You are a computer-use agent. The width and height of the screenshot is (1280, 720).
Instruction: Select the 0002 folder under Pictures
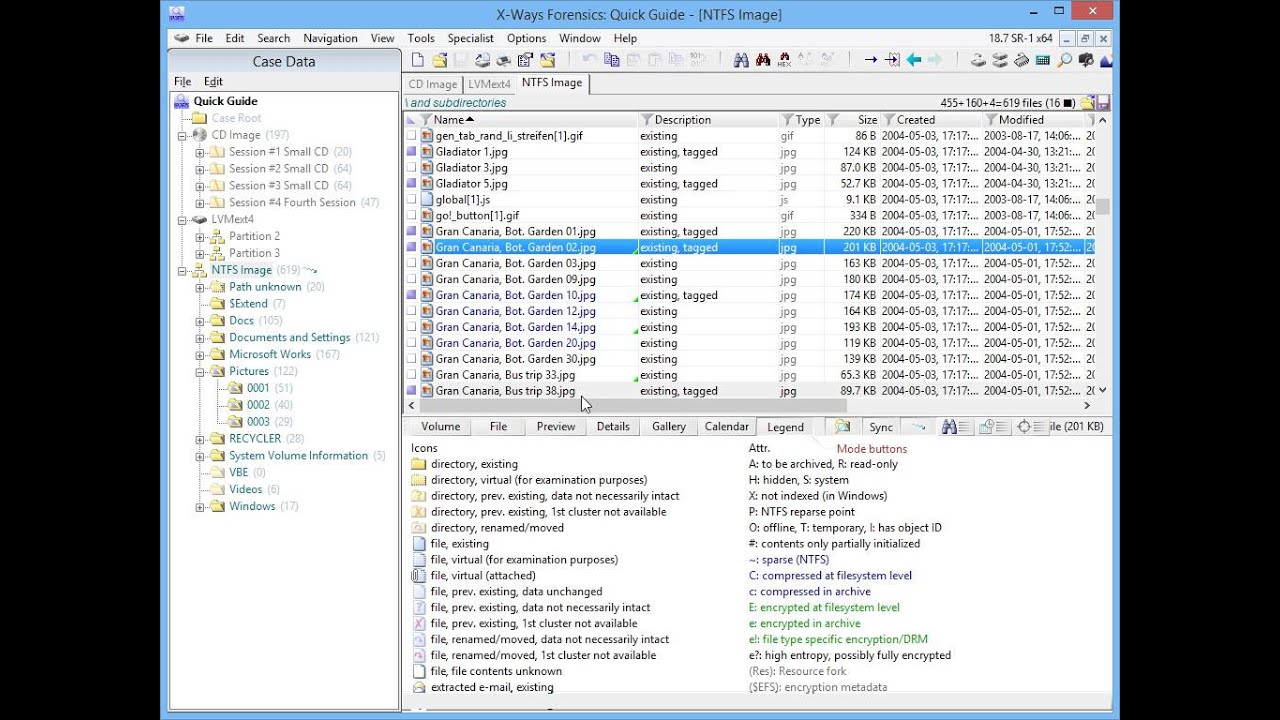258,405
